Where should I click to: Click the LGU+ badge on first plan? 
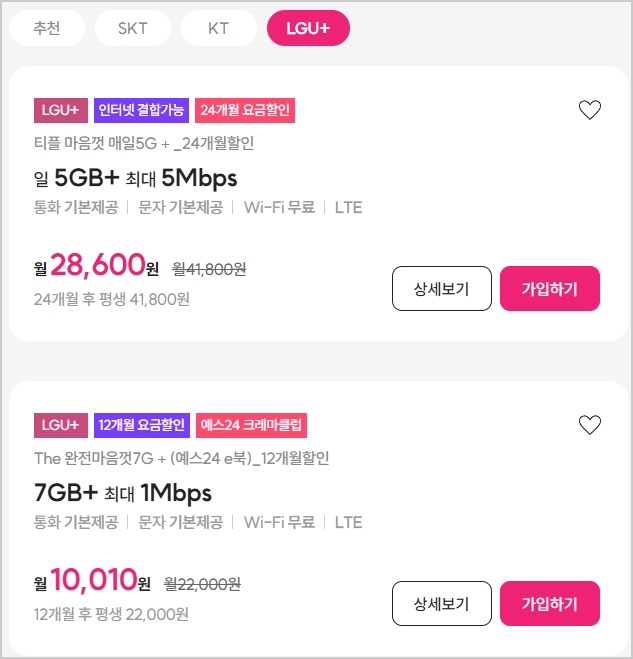click(x=61, y=110)
